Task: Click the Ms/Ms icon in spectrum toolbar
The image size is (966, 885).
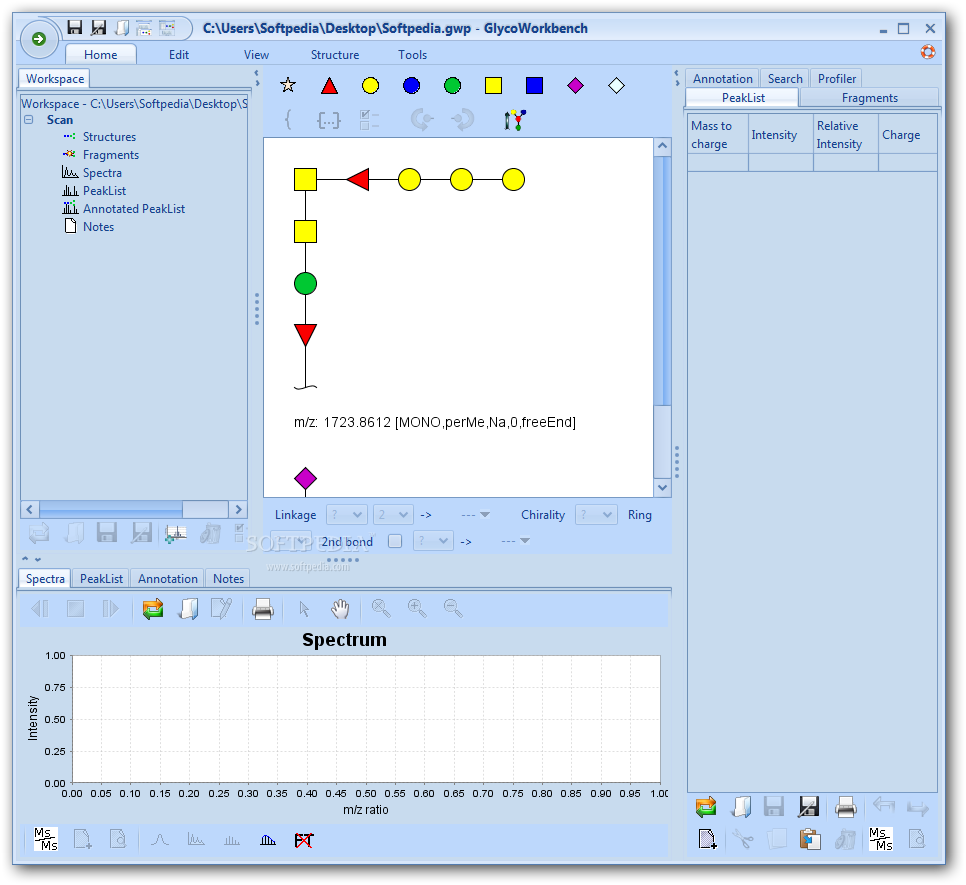Action: tap(46, 839)
